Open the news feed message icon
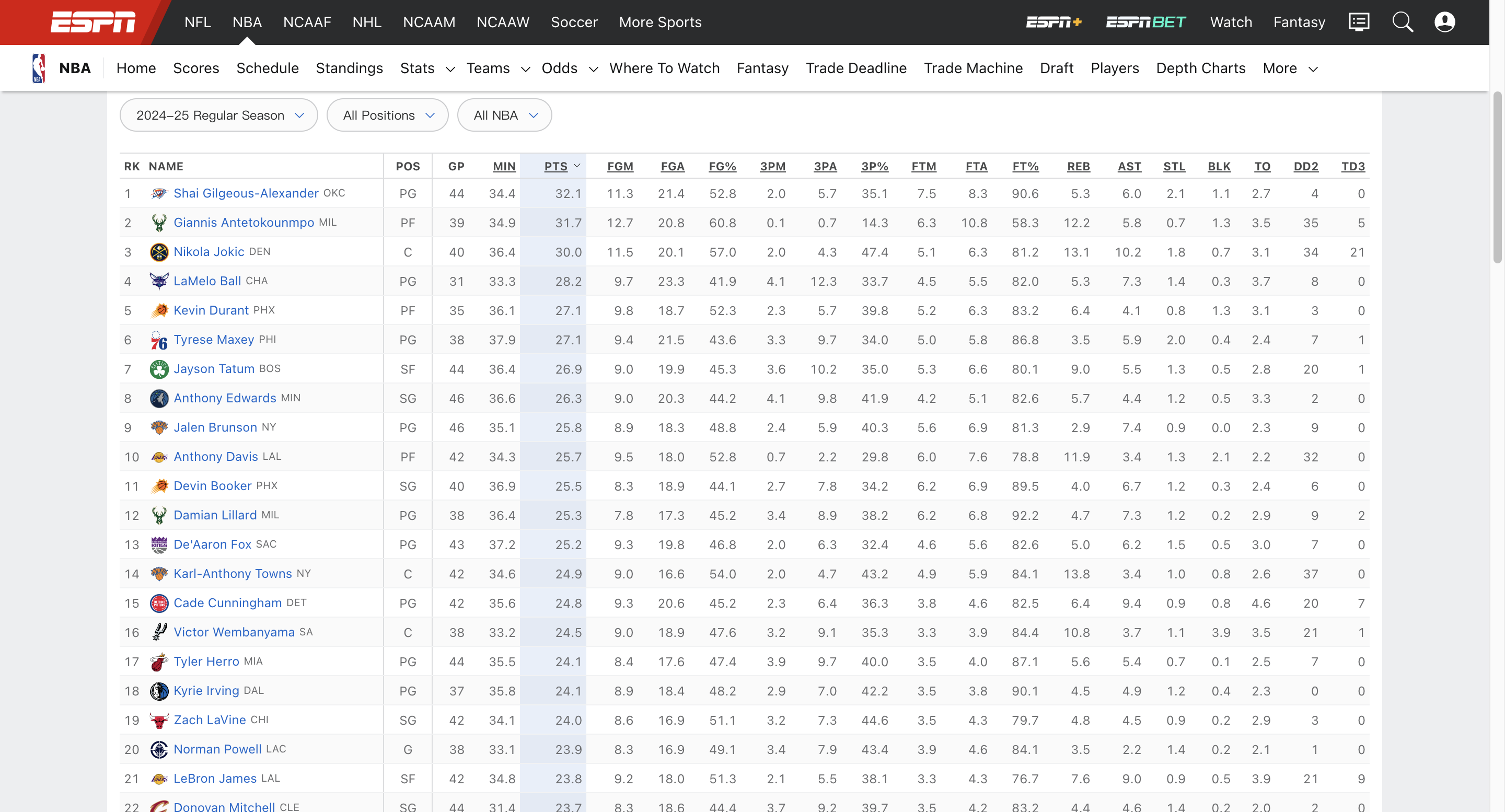 tap(1358, 22)
